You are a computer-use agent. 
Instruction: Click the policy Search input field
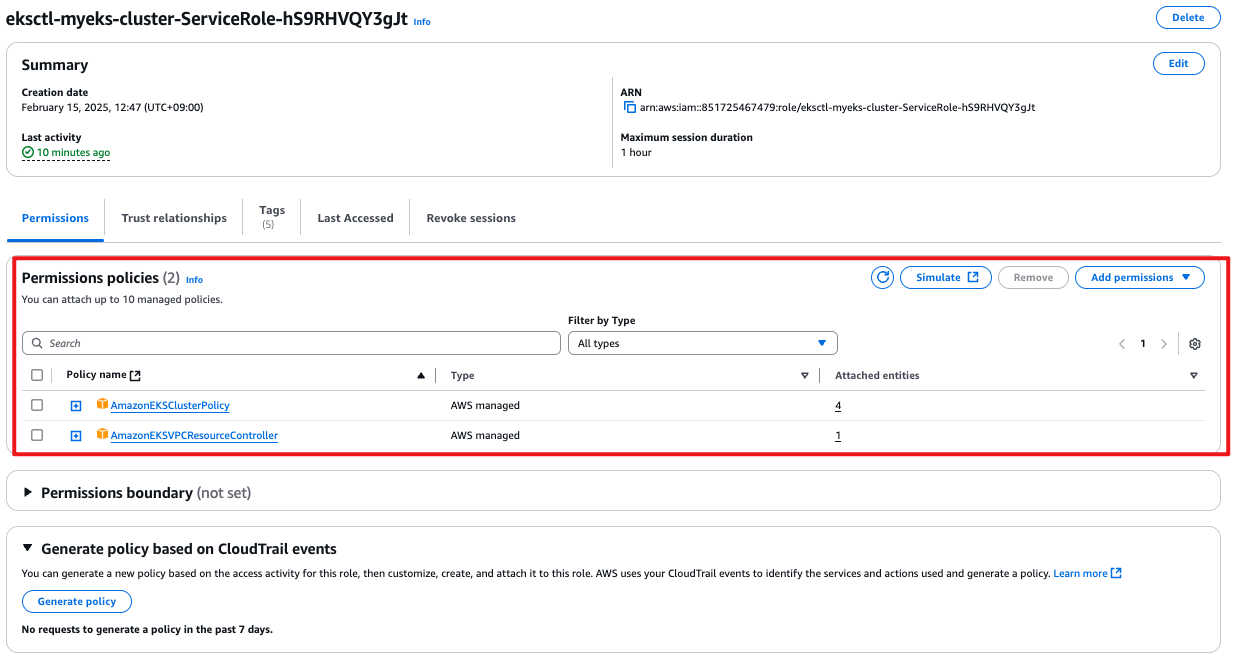click(x=291, y=343)
